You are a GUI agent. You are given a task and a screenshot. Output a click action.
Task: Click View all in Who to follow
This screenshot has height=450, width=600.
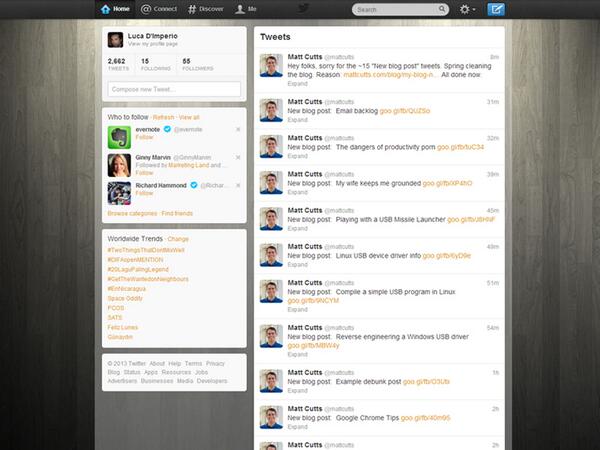tap(189, 117)
